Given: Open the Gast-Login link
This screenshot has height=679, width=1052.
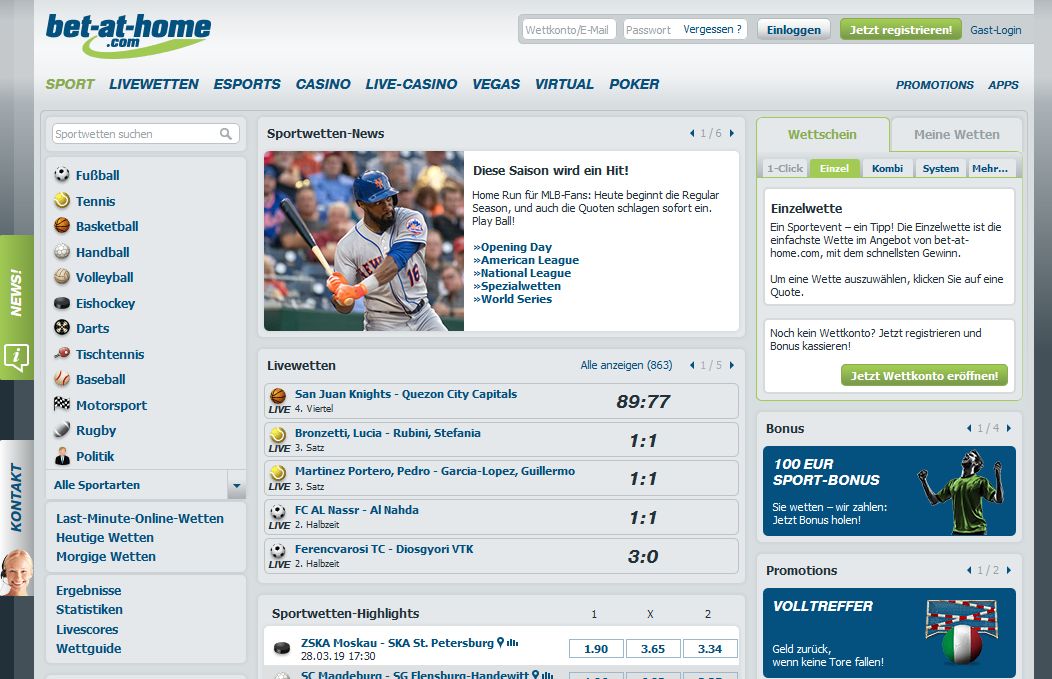Looking at the screenshot, I should pyautogui.click(x=996, y=30).
